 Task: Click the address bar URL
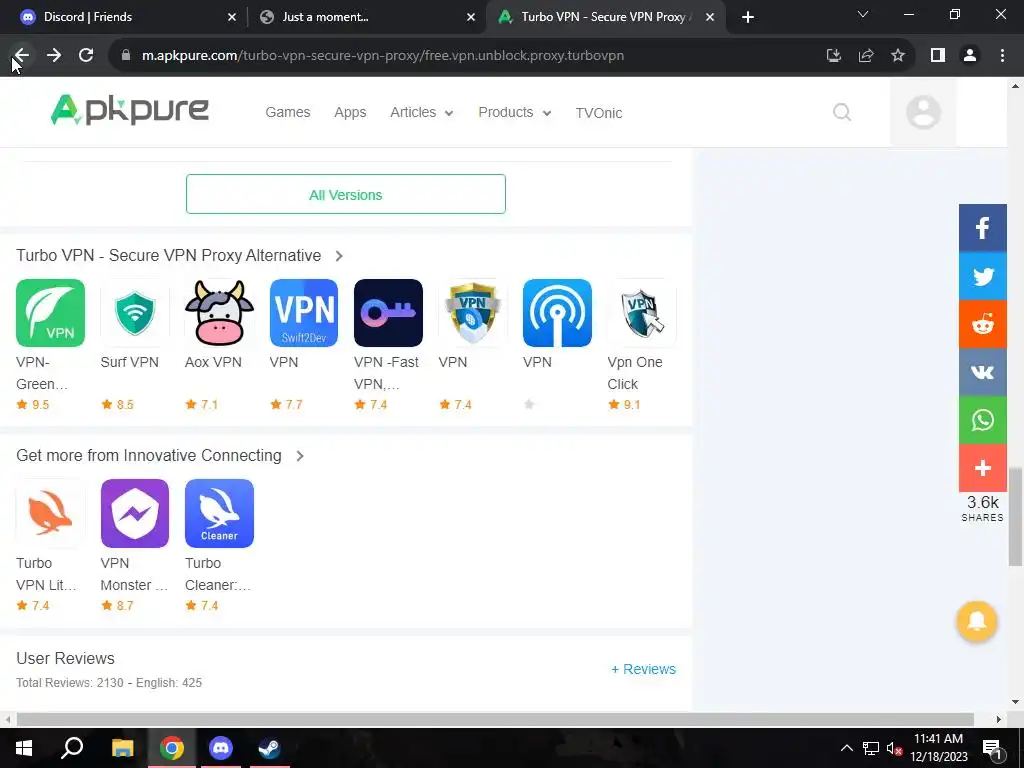[383, 56]
